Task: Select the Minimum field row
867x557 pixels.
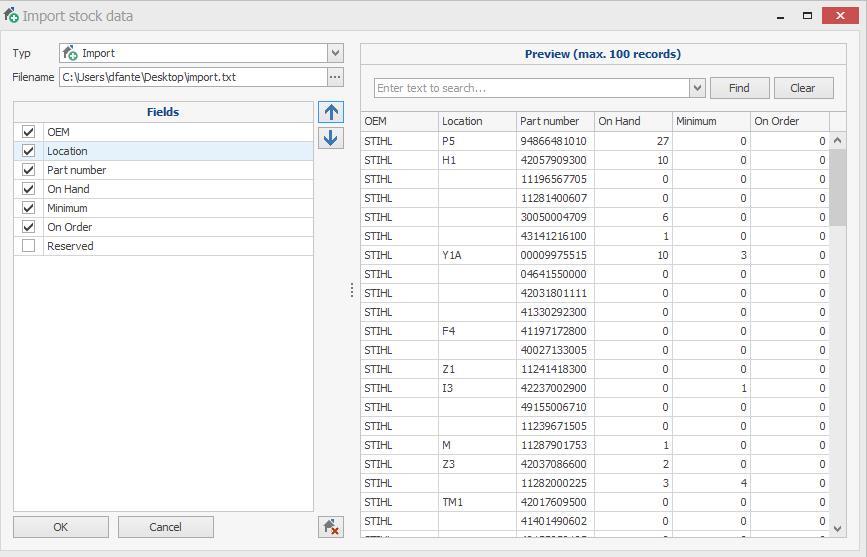Action: (x=163, y=208)
